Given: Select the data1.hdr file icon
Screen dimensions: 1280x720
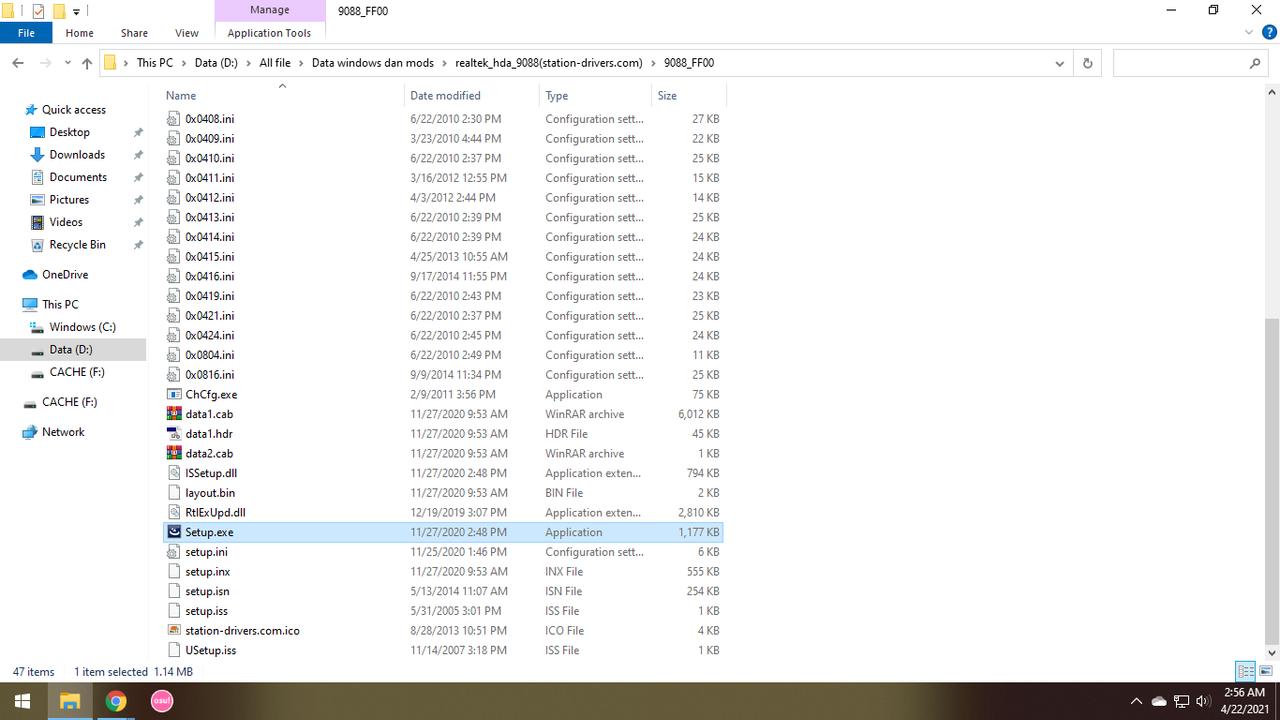Looking at the screenshot, I should tap(174, 434).
